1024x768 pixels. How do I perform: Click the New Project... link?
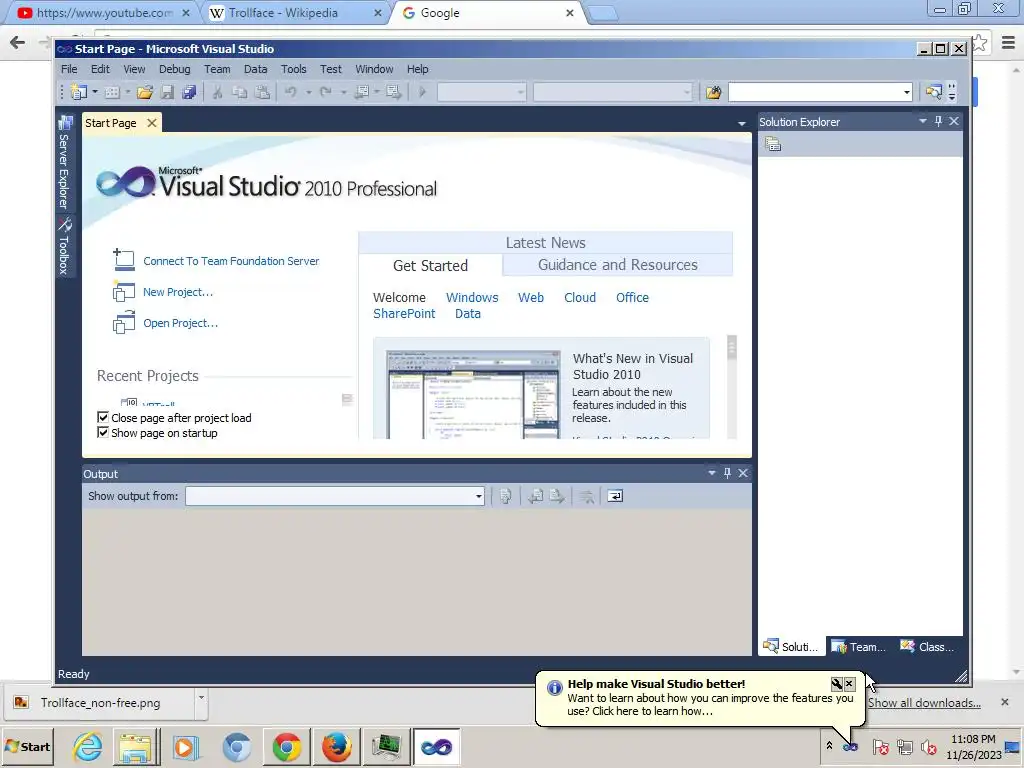pos(178,293)
